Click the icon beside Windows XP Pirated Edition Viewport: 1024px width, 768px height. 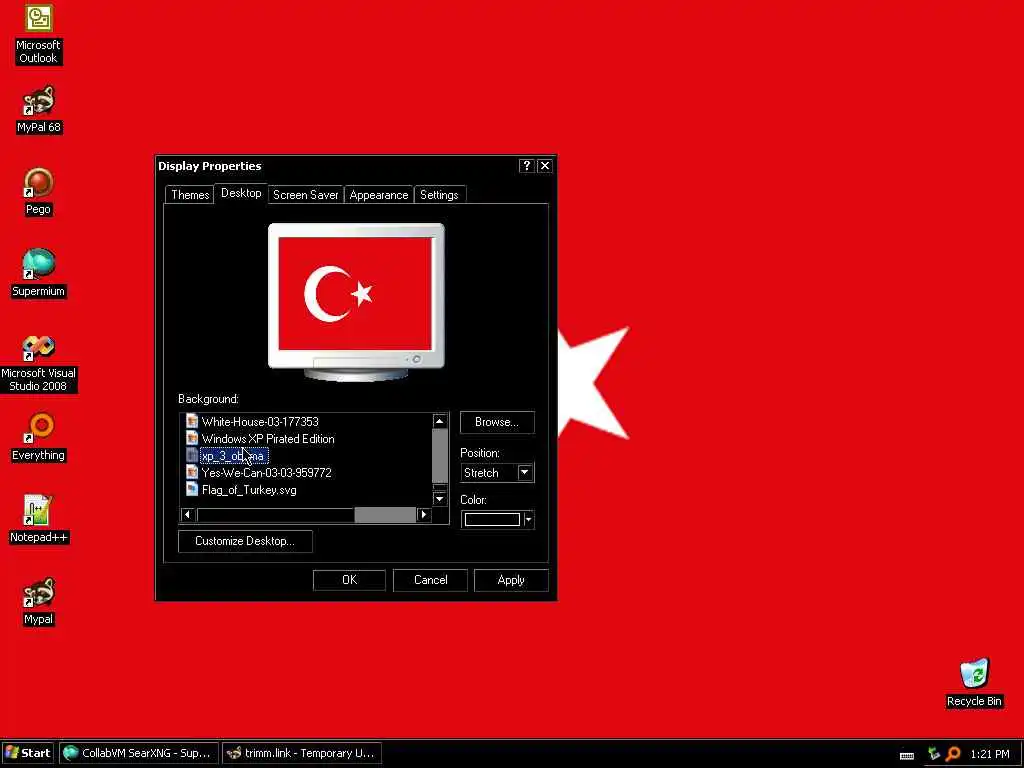(x=192, y=438)
